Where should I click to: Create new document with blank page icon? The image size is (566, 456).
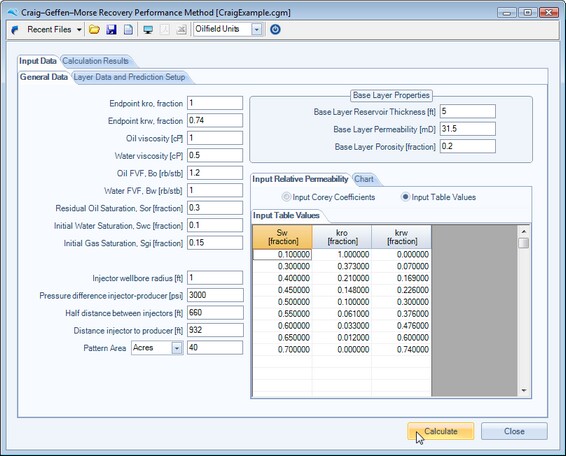pos(128,30)
